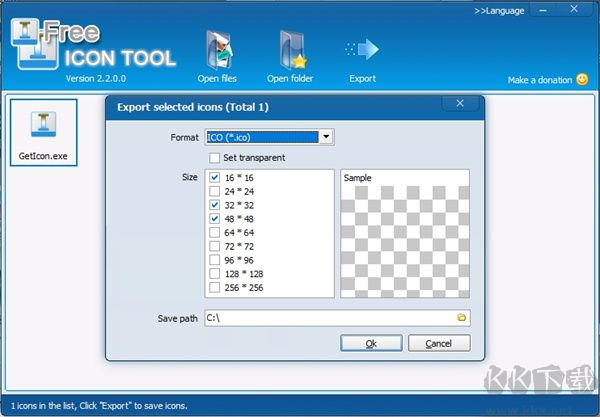600x417 pixels.
Task: Click the Save path text field
Action: point(328,318)
